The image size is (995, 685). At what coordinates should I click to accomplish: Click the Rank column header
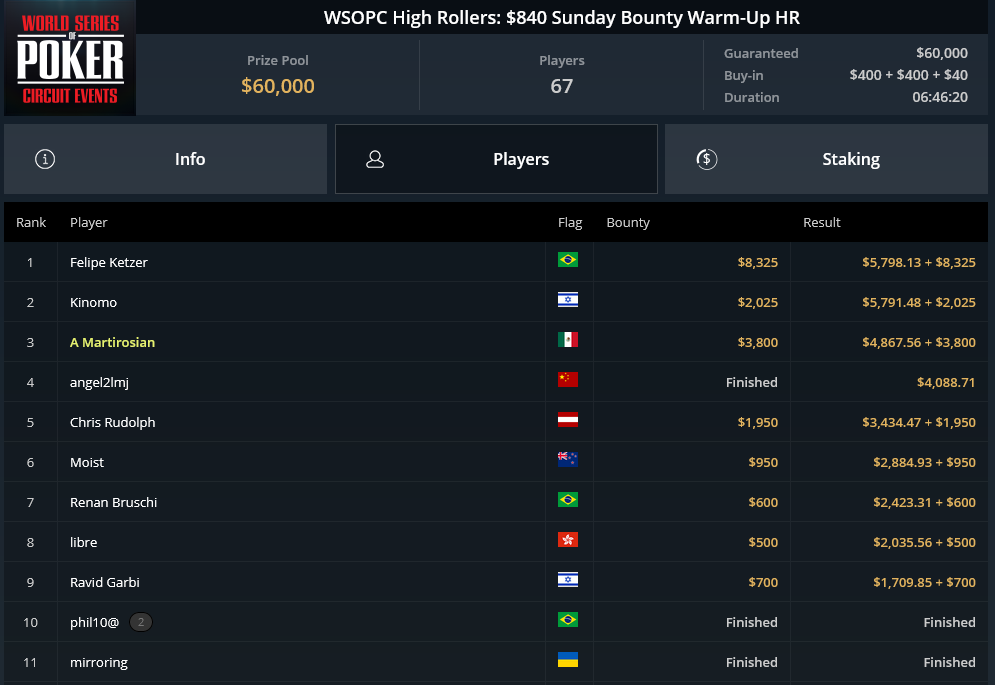(x=31, y=222)
